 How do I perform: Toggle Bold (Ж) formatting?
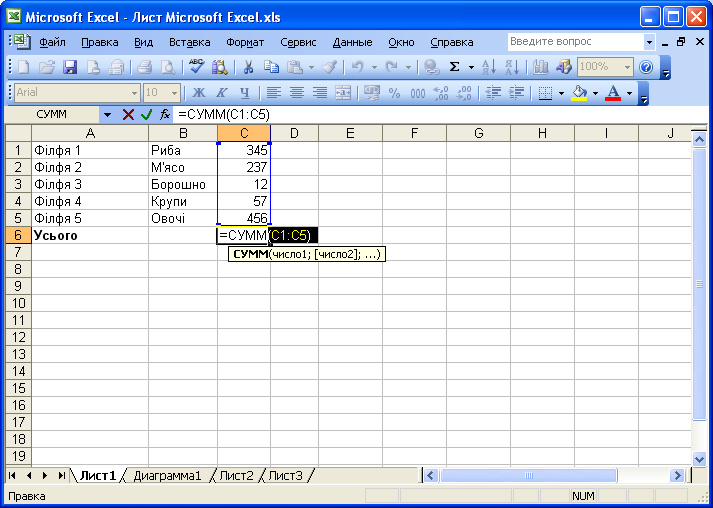pyautogui.click(x=199, y=94)
